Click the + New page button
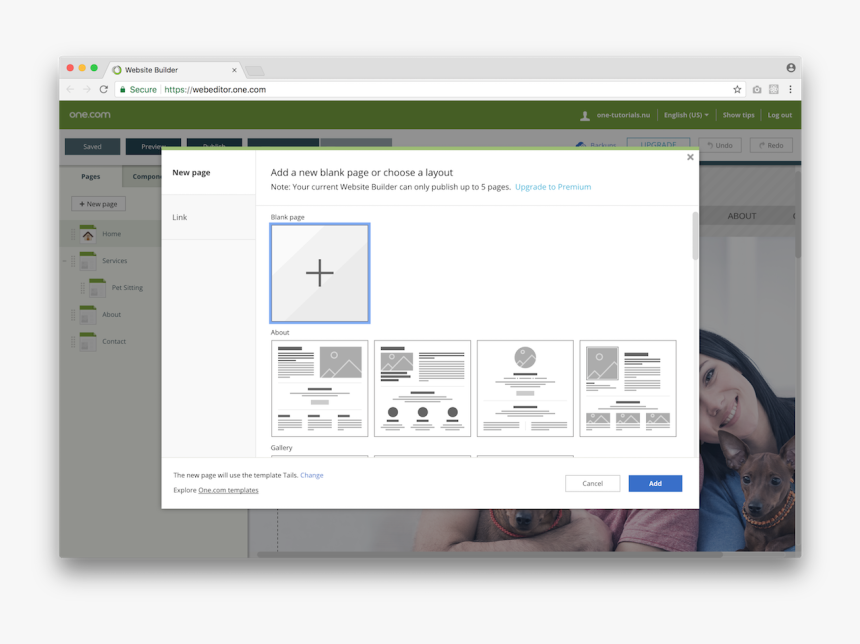The height and width of the screenshot is (644, 860). (x=98, y=204)
